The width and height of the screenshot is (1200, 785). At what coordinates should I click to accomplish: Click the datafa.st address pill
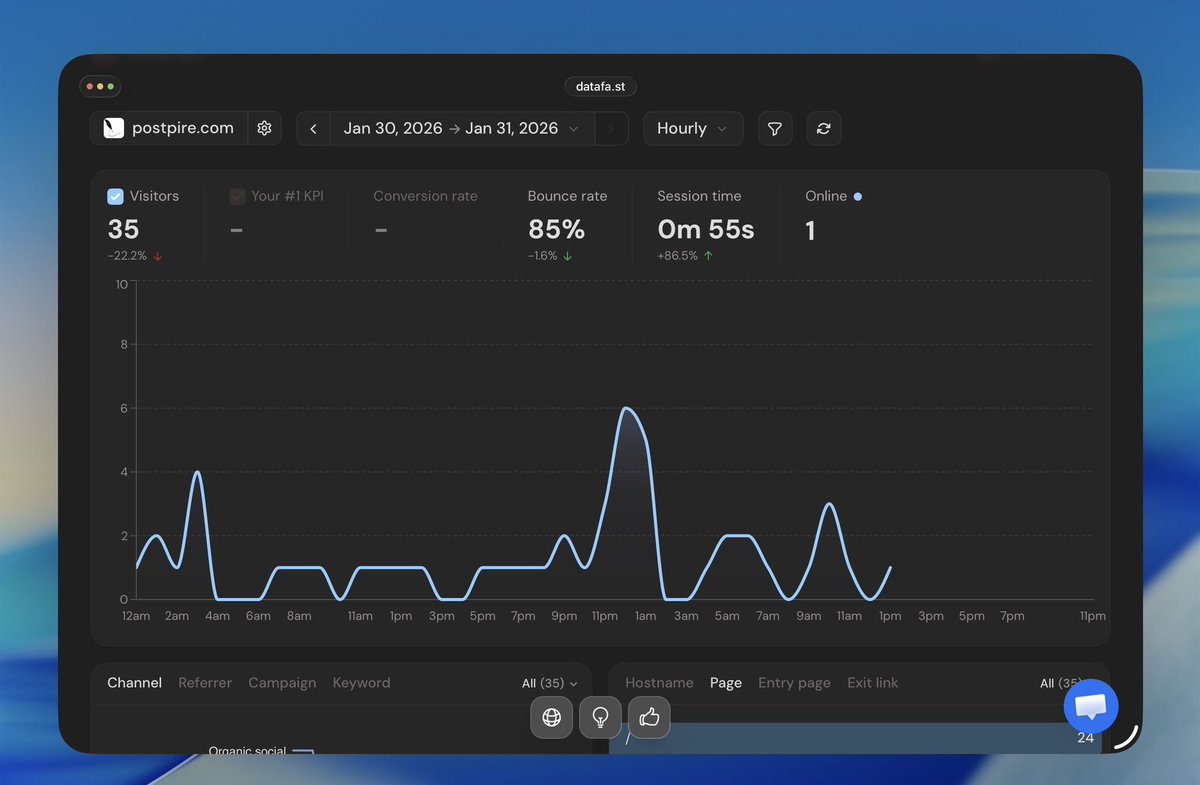(600, 87)
